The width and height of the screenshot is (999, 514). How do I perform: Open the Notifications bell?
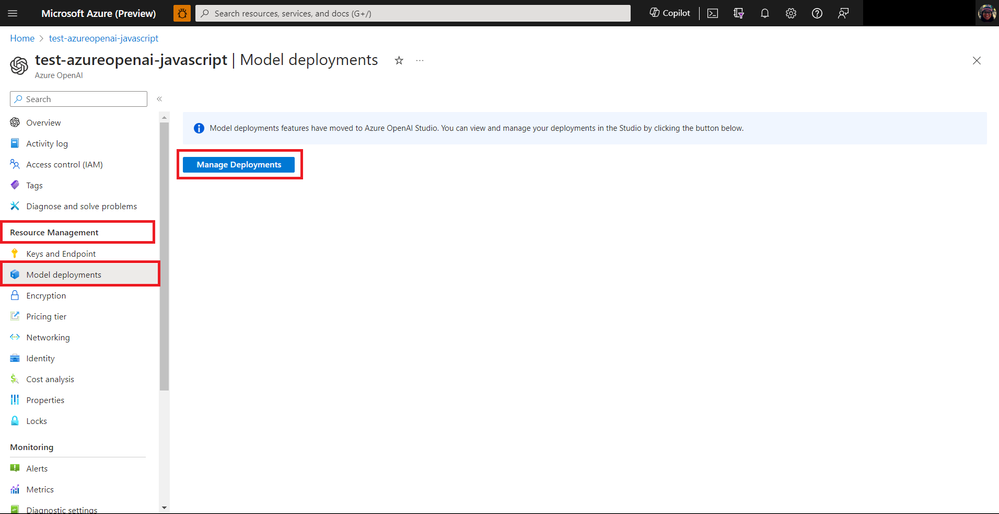tap(765, 13)
